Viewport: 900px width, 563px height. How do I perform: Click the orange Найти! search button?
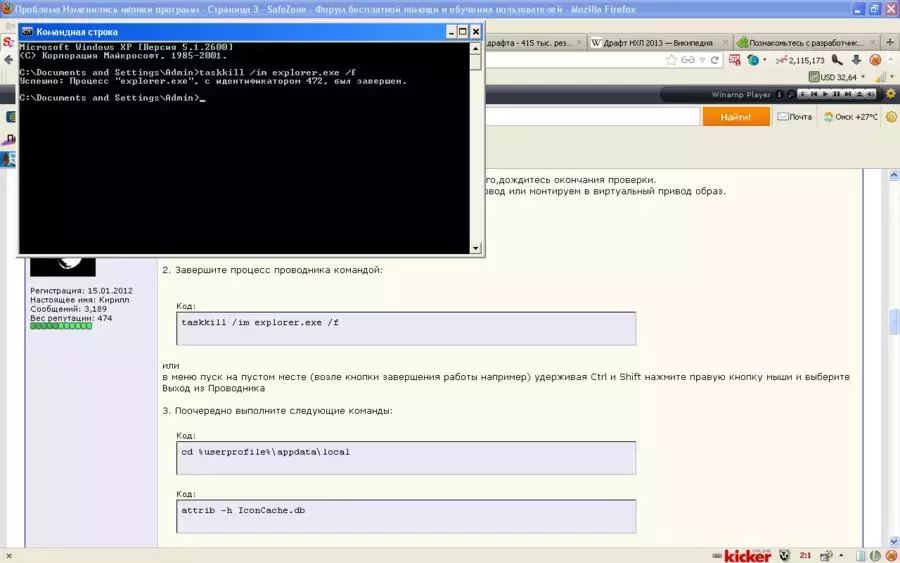tap(736, 117)
